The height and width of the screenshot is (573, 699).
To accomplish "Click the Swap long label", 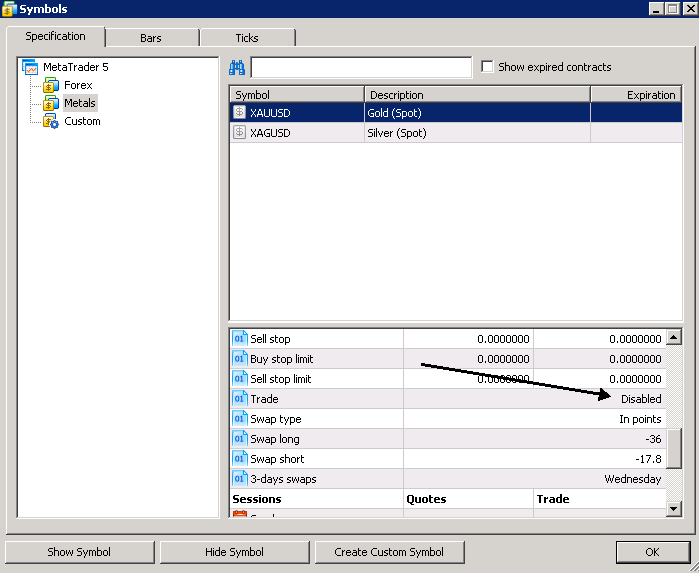I will (275, 440).
